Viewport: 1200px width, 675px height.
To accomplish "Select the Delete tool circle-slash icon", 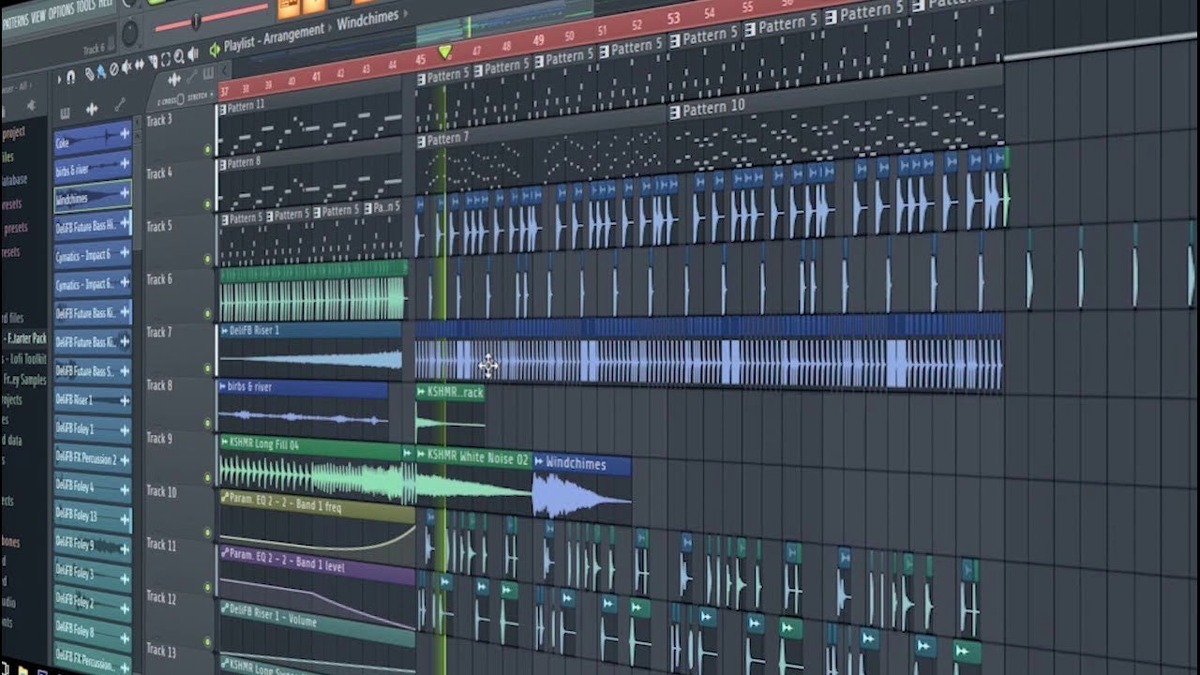I will click(114, 69).
